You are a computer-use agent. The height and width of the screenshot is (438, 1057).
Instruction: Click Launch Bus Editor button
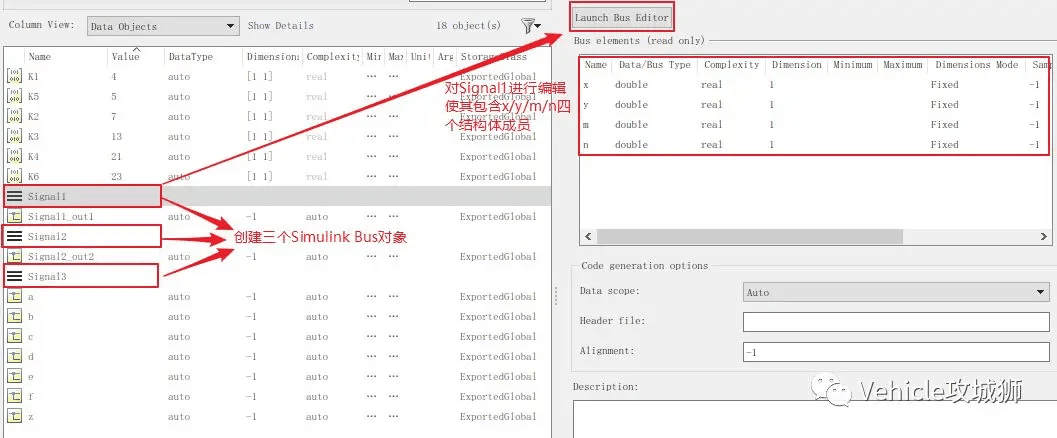click(622, 18)
